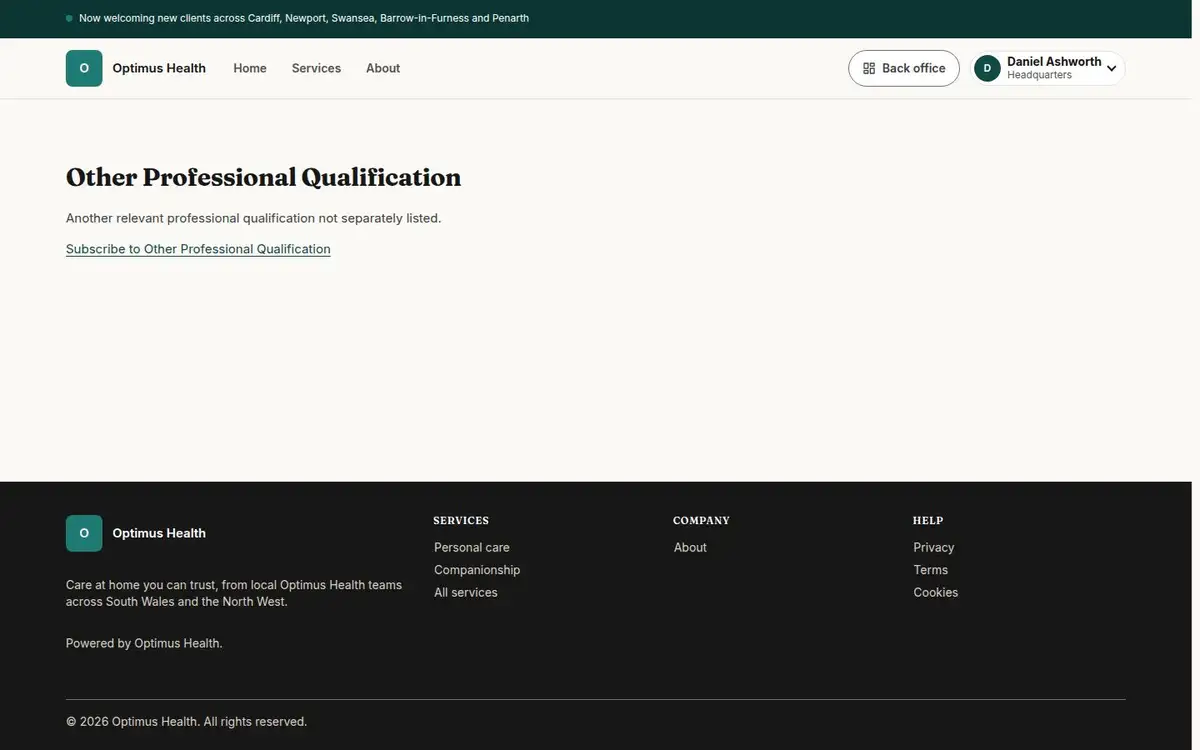Click the Optimus Health footer brand name
1200x750 pixels.
159,533
